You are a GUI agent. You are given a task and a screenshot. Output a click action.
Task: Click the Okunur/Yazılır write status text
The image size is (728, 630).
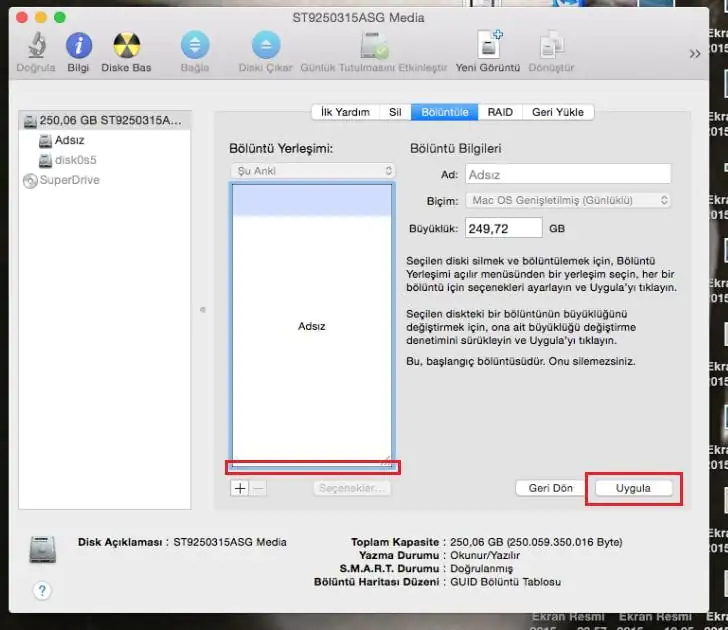tap(485, 555)
